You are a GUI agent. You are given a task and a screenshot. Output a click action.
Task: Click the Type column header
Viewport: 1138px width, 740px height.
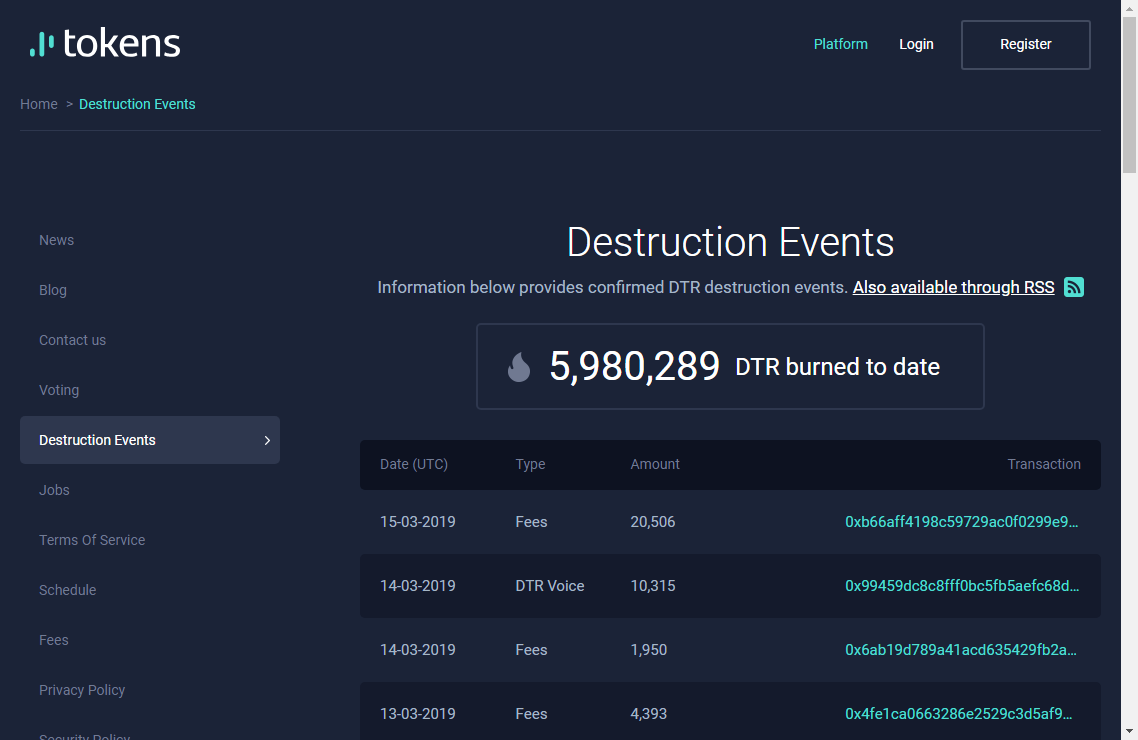click(x=531, y=464)
